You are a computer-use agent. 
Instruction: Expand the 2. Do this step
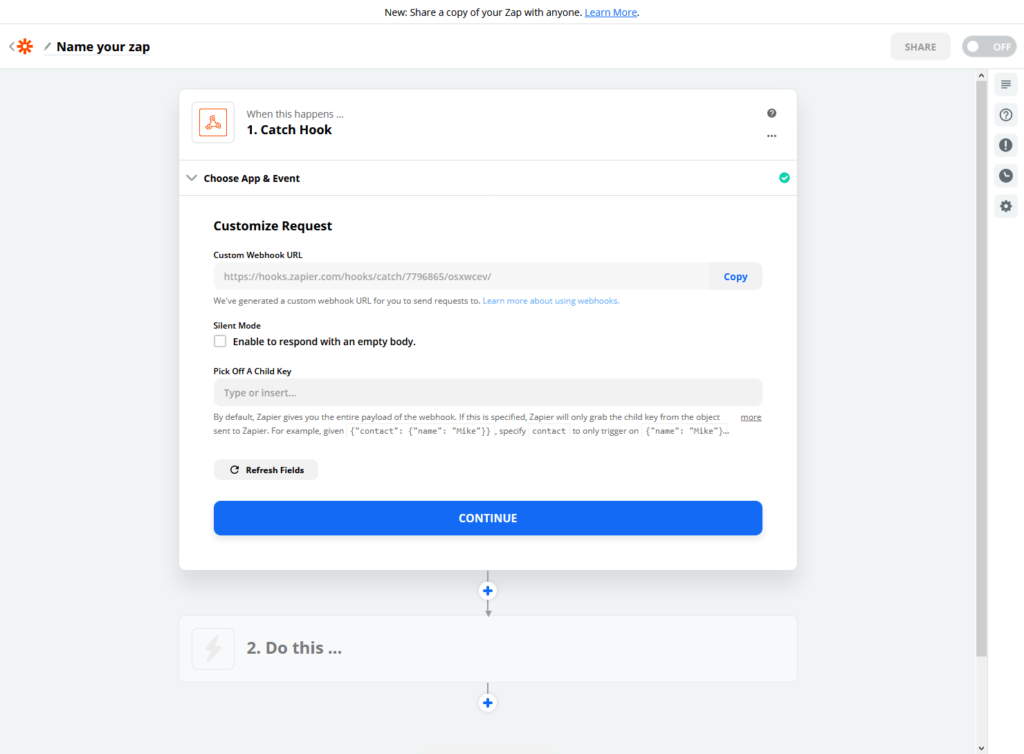[x=488, y=649]
